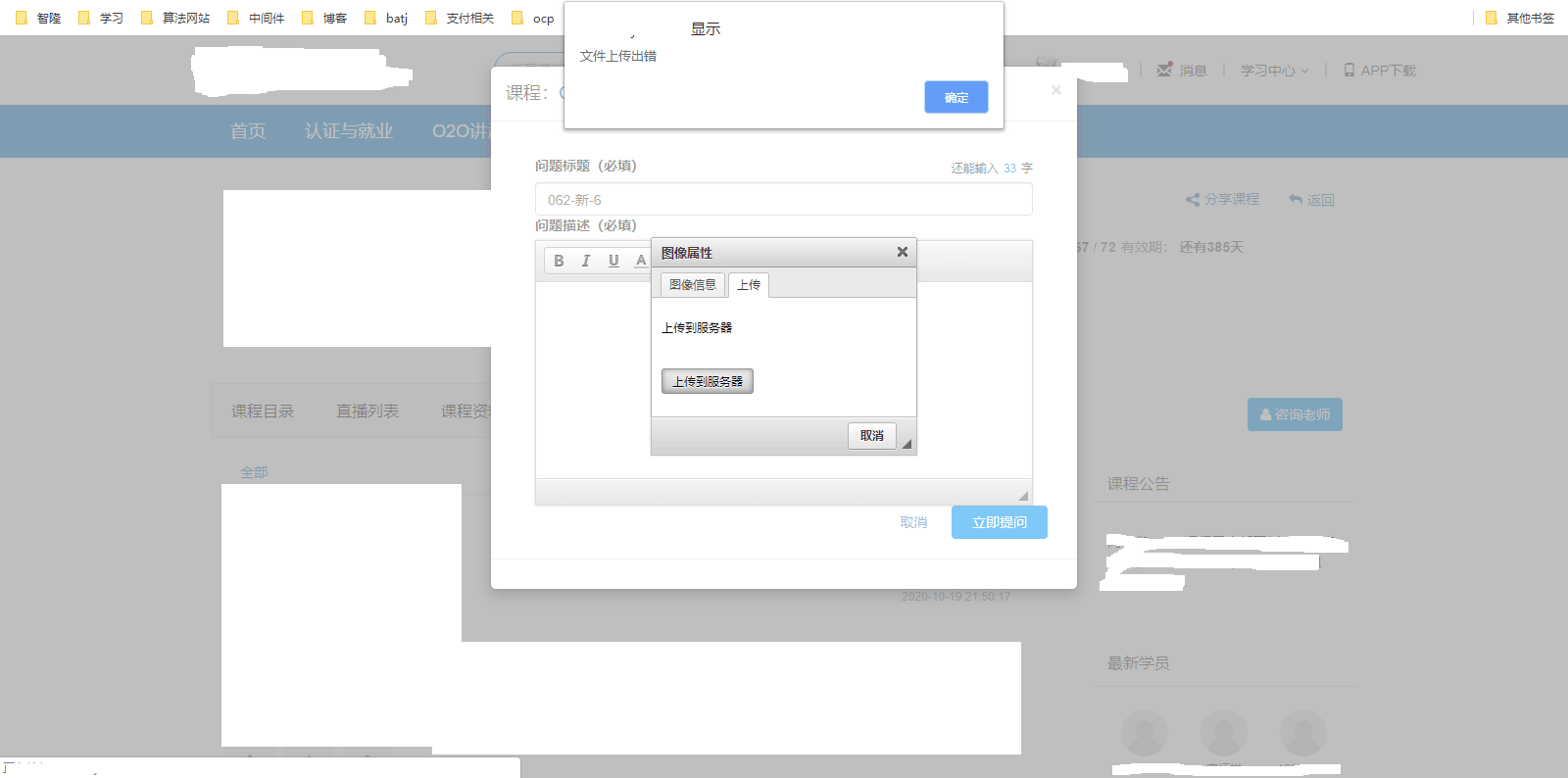Viewport: 1568px width, 778px height.
Task: Toggle italic formatting in the editor
Action: click(586, 261)
